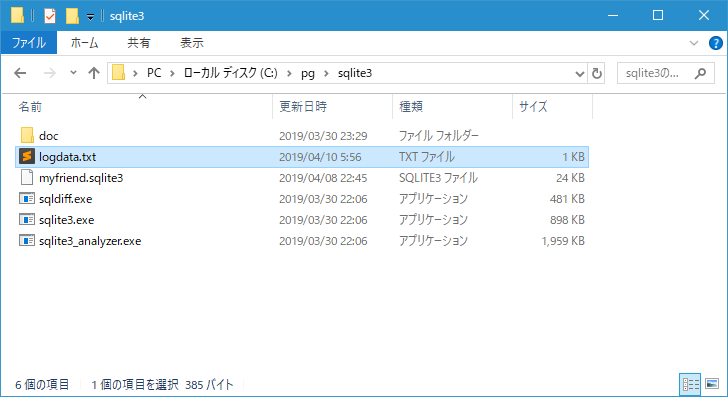Select the myfriend.sqlite3 file icon
Screen dimensions: 728x397
[27, 177]
